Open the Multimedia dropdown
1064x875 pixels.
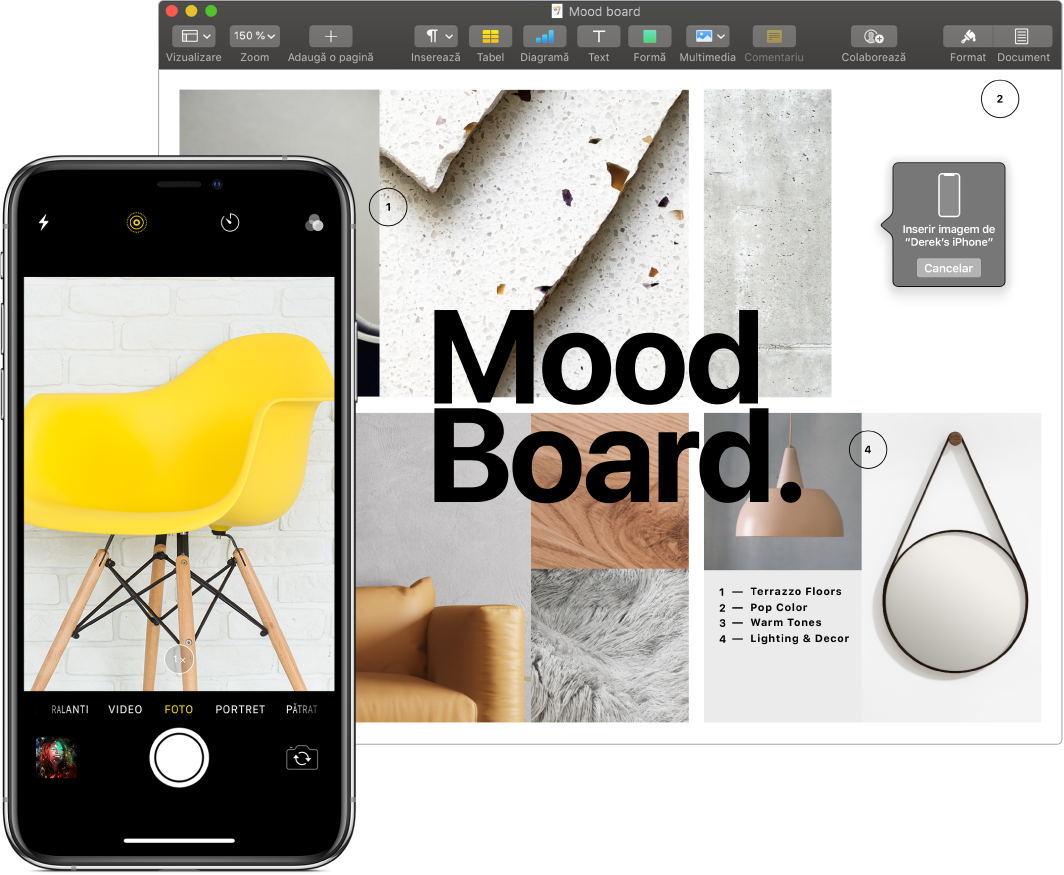click(707, 36)
